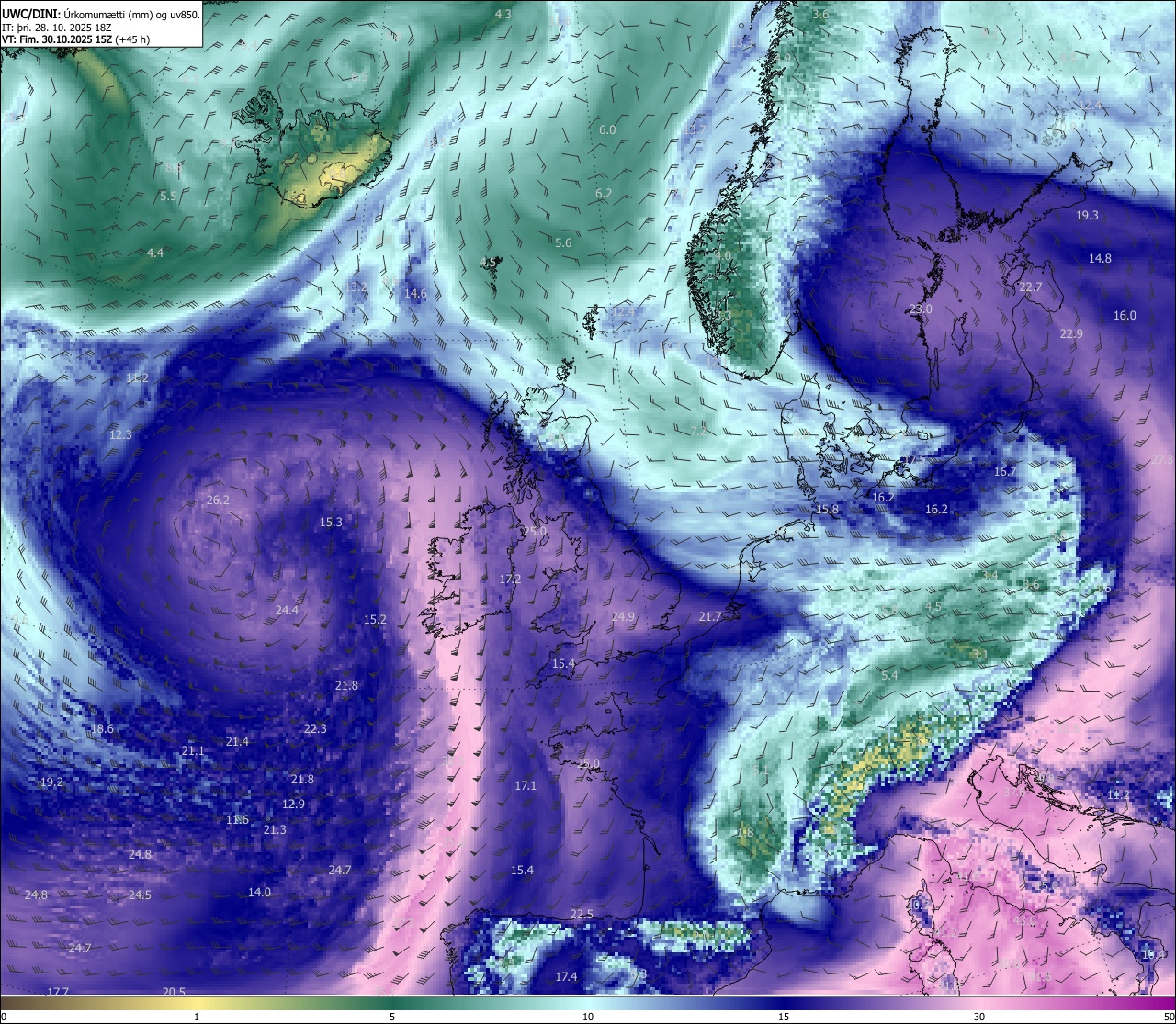This screenshot has height=1024, width=1176.
Task: Click the 6.0 value in the Norwegian Sea
Action: click(607, 130)
